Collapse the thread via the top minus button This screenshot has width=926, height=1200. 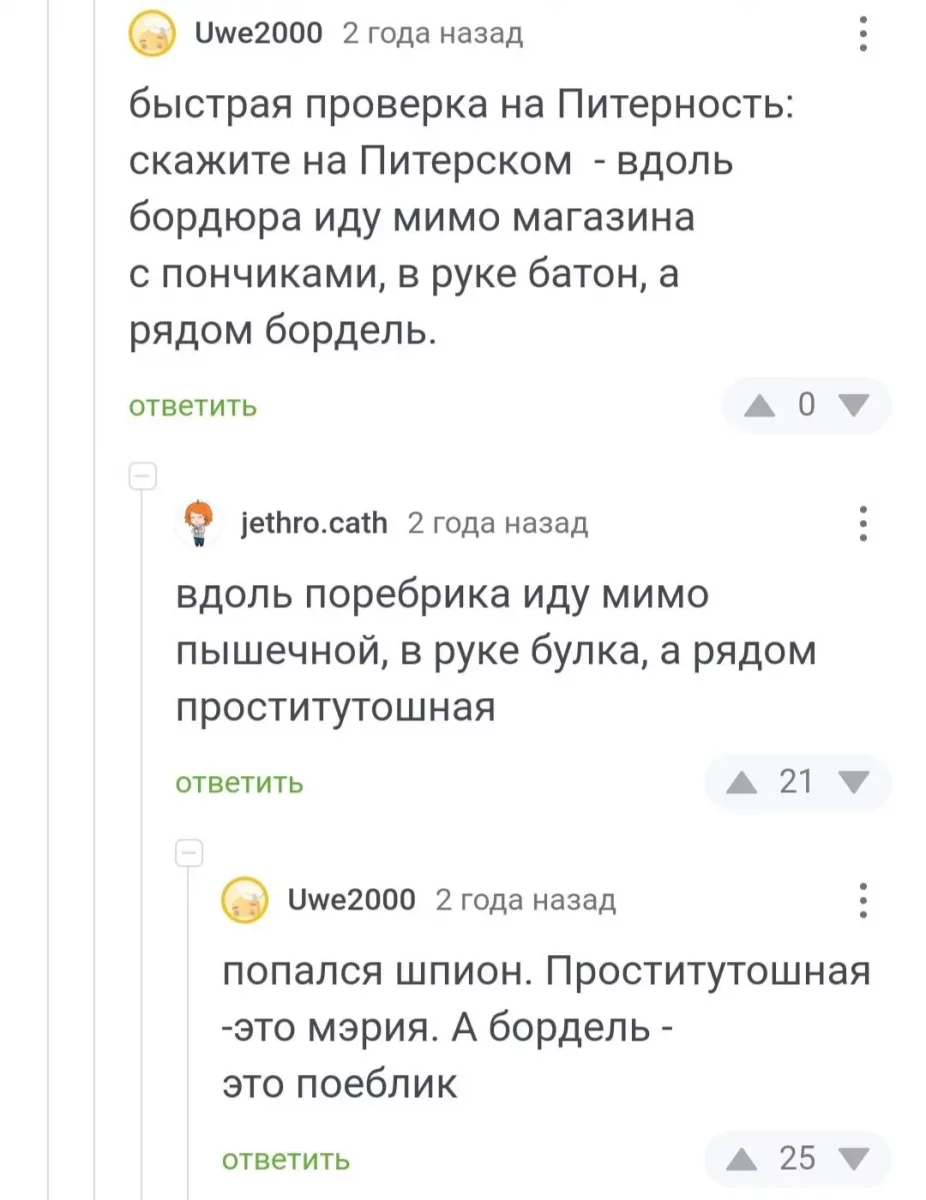click(143, 476)
